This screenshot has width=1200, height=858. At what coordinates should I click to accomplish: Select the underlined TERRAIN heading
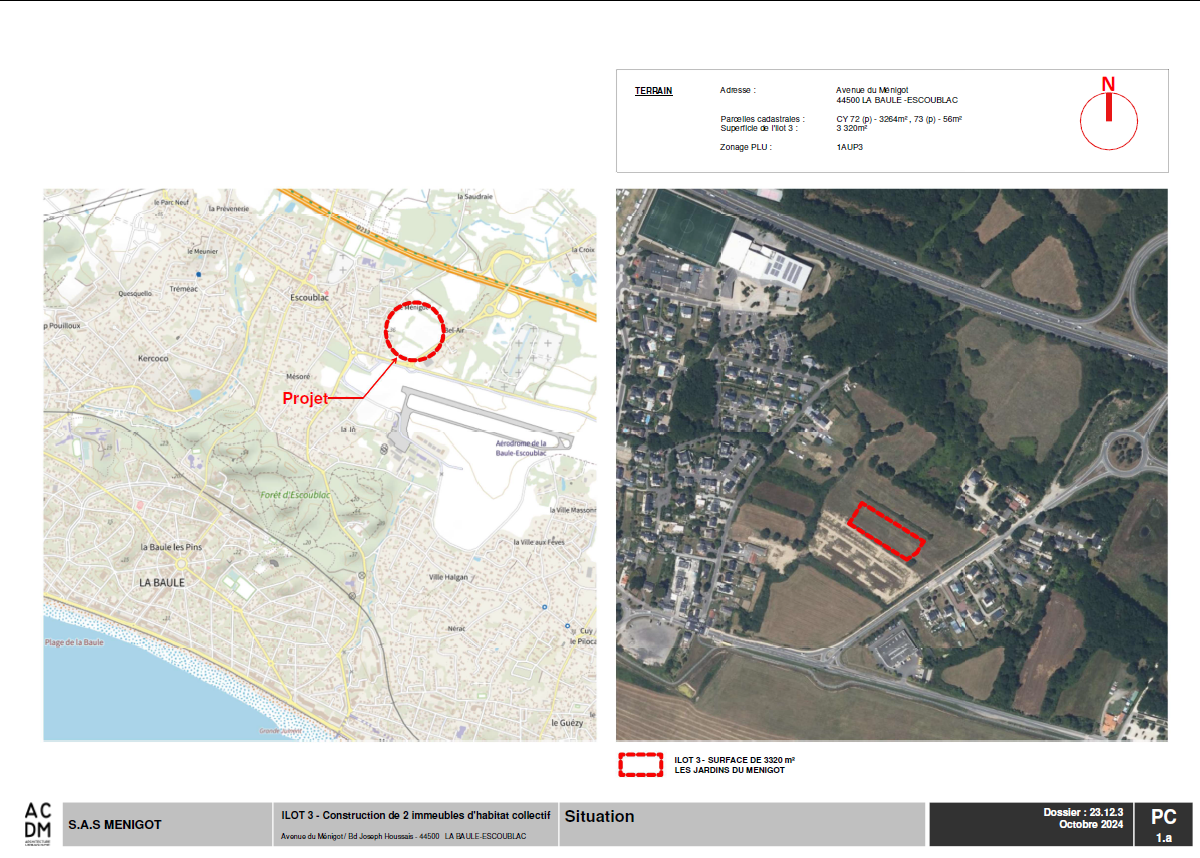(653, 91)
